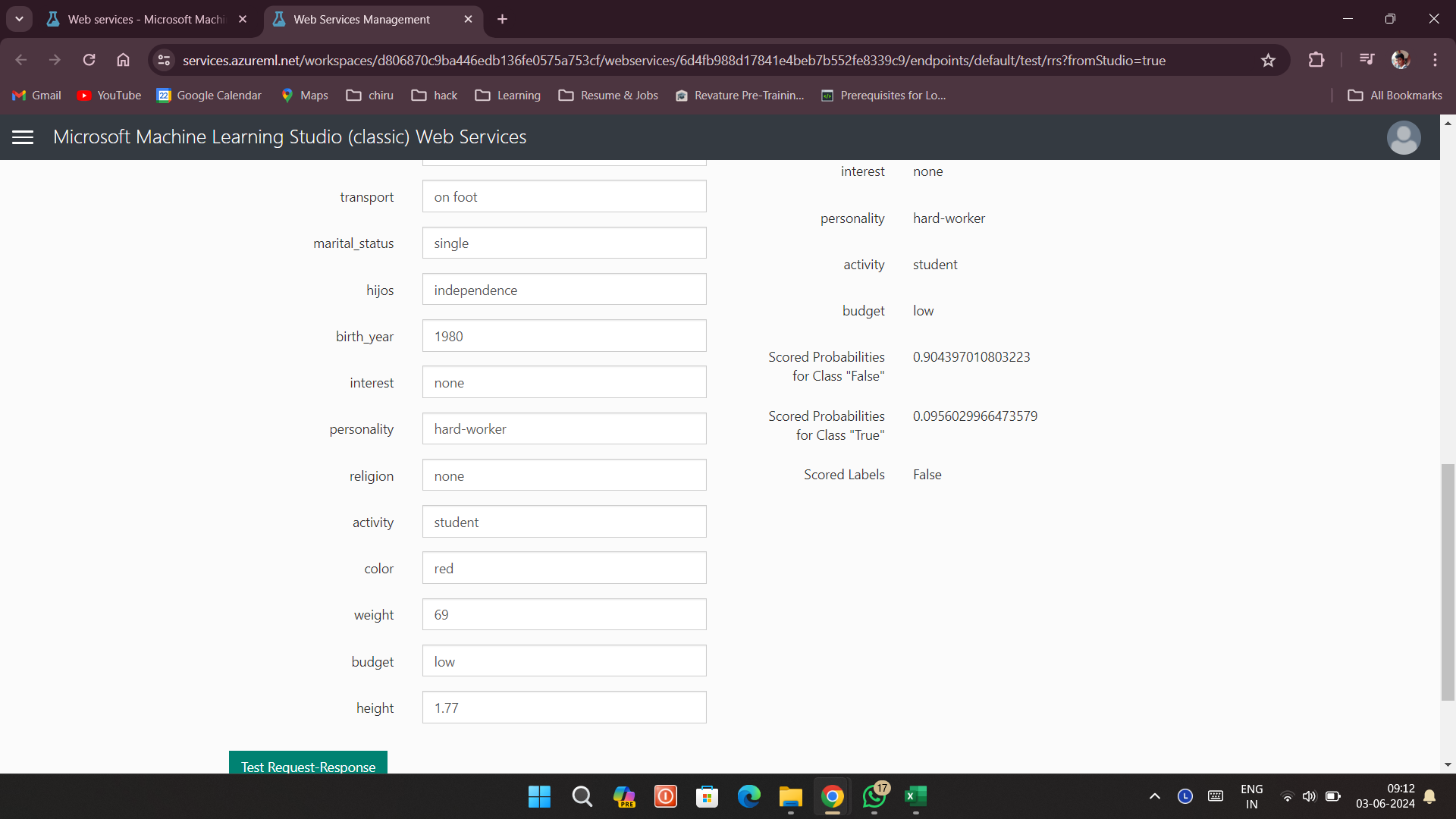Open taskbar Search
Viewport: 1456px width, 819px height.
(x=582, y=796)
